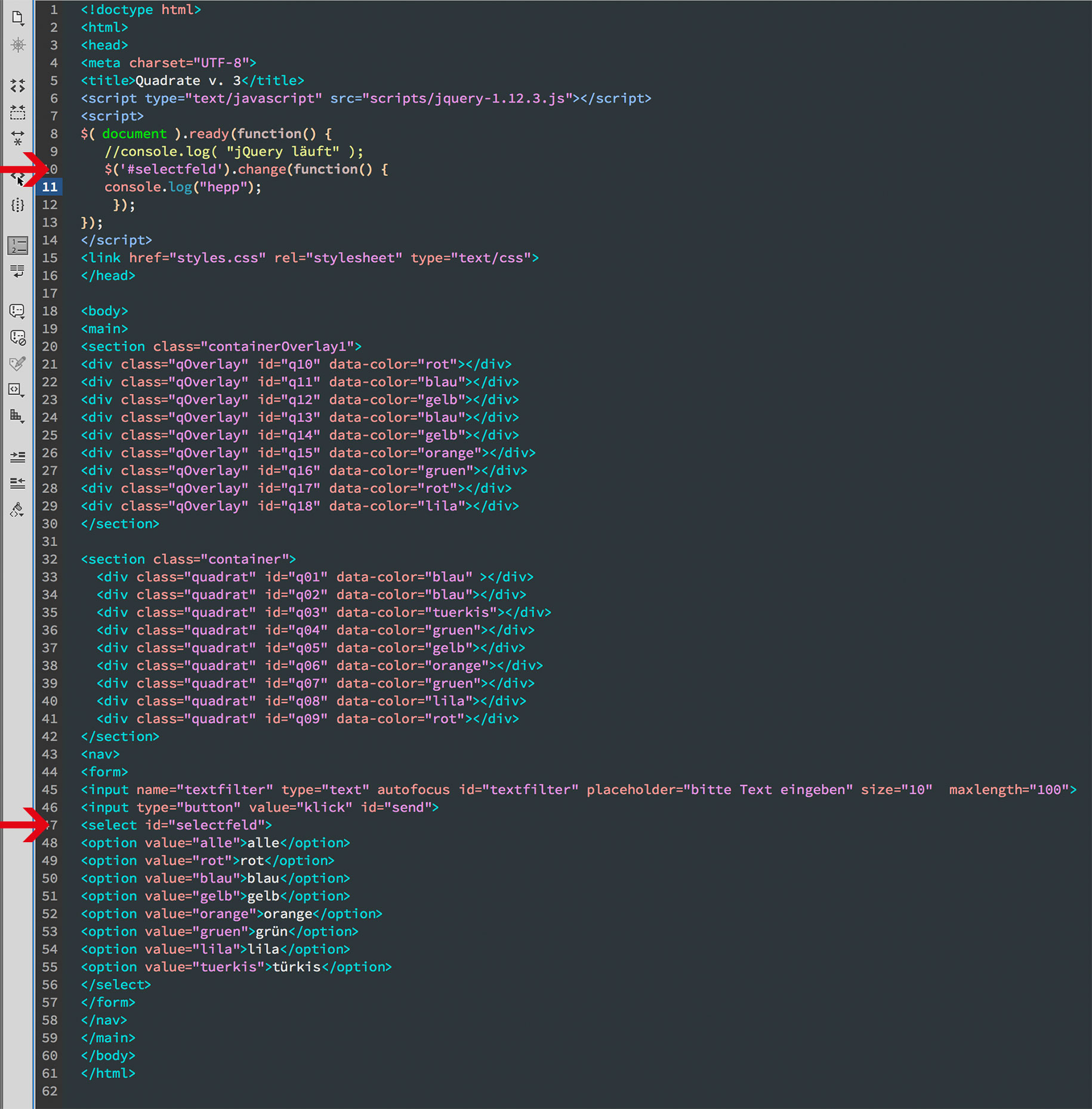Click the Balance Braces icon

(x=18, y=205)
